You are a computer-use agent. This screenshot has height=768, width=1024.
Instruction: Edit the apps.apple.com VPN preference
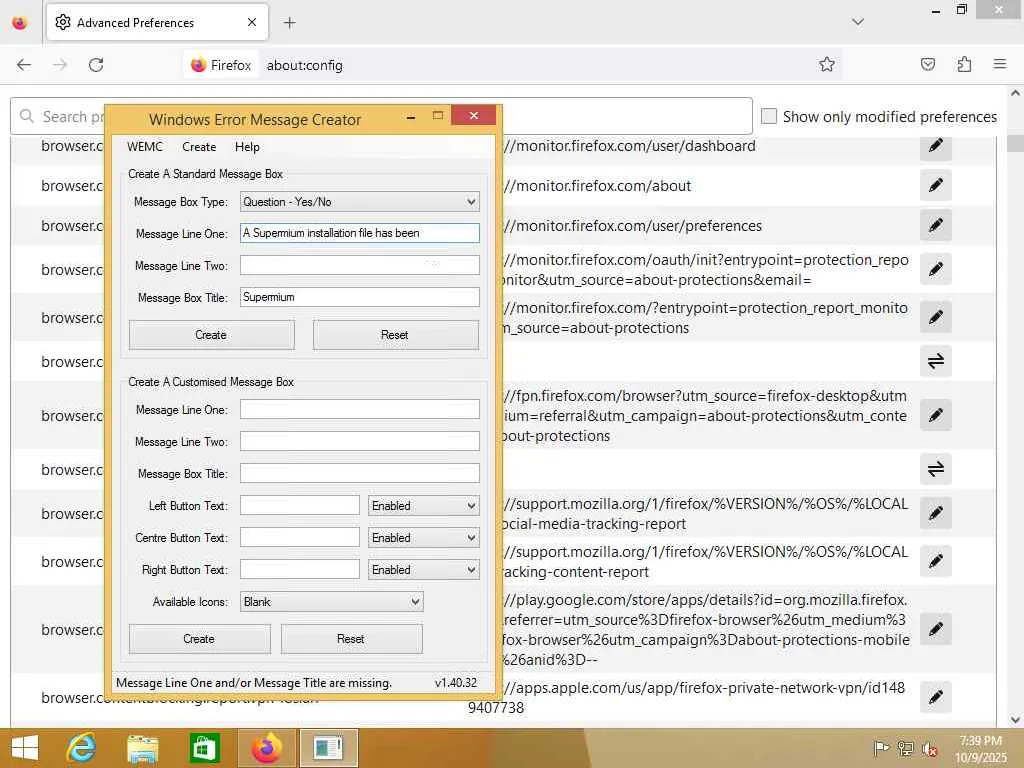(935, 697)
